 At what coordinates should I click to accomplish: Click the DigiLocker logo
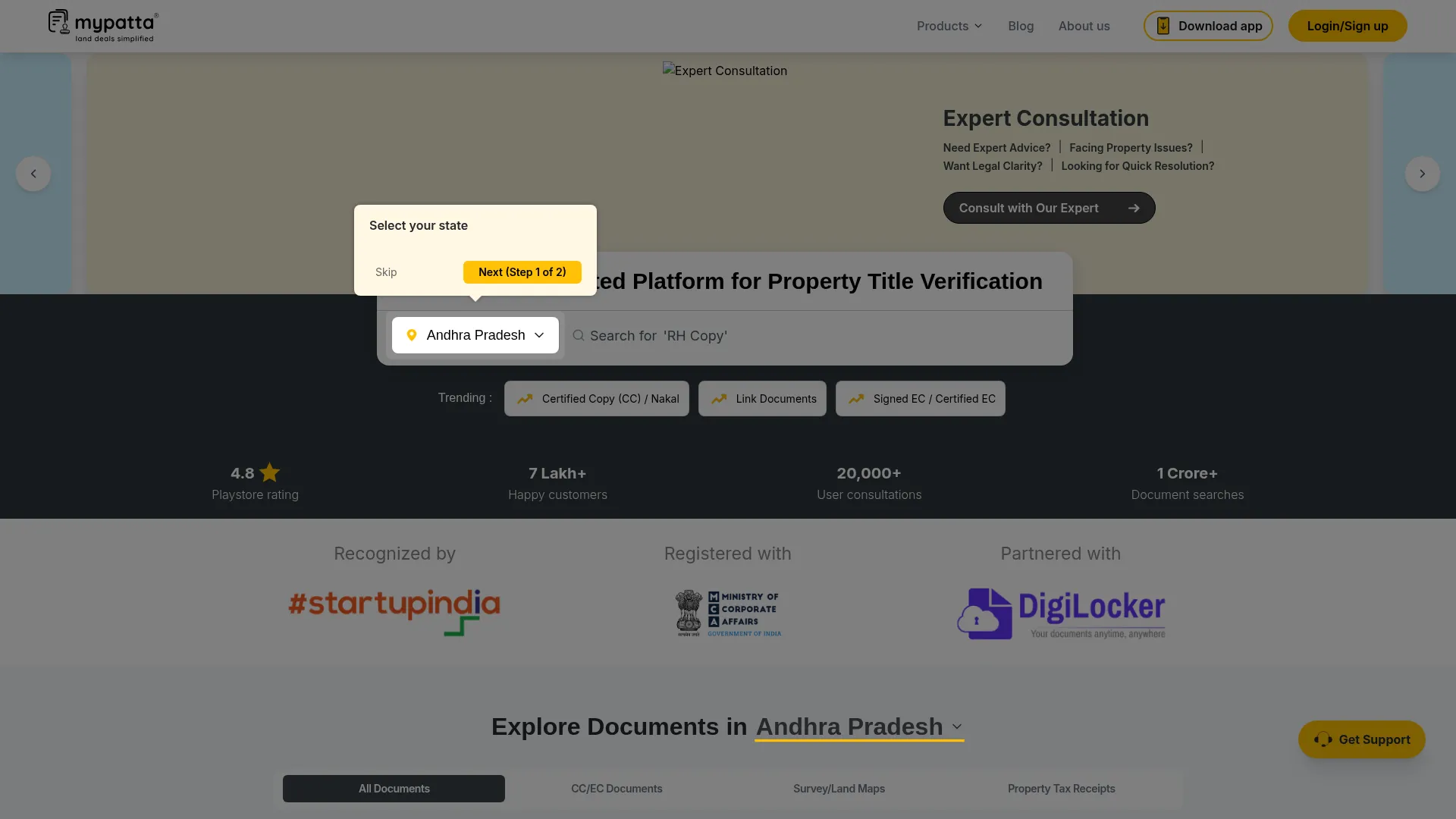point(1061,613)
